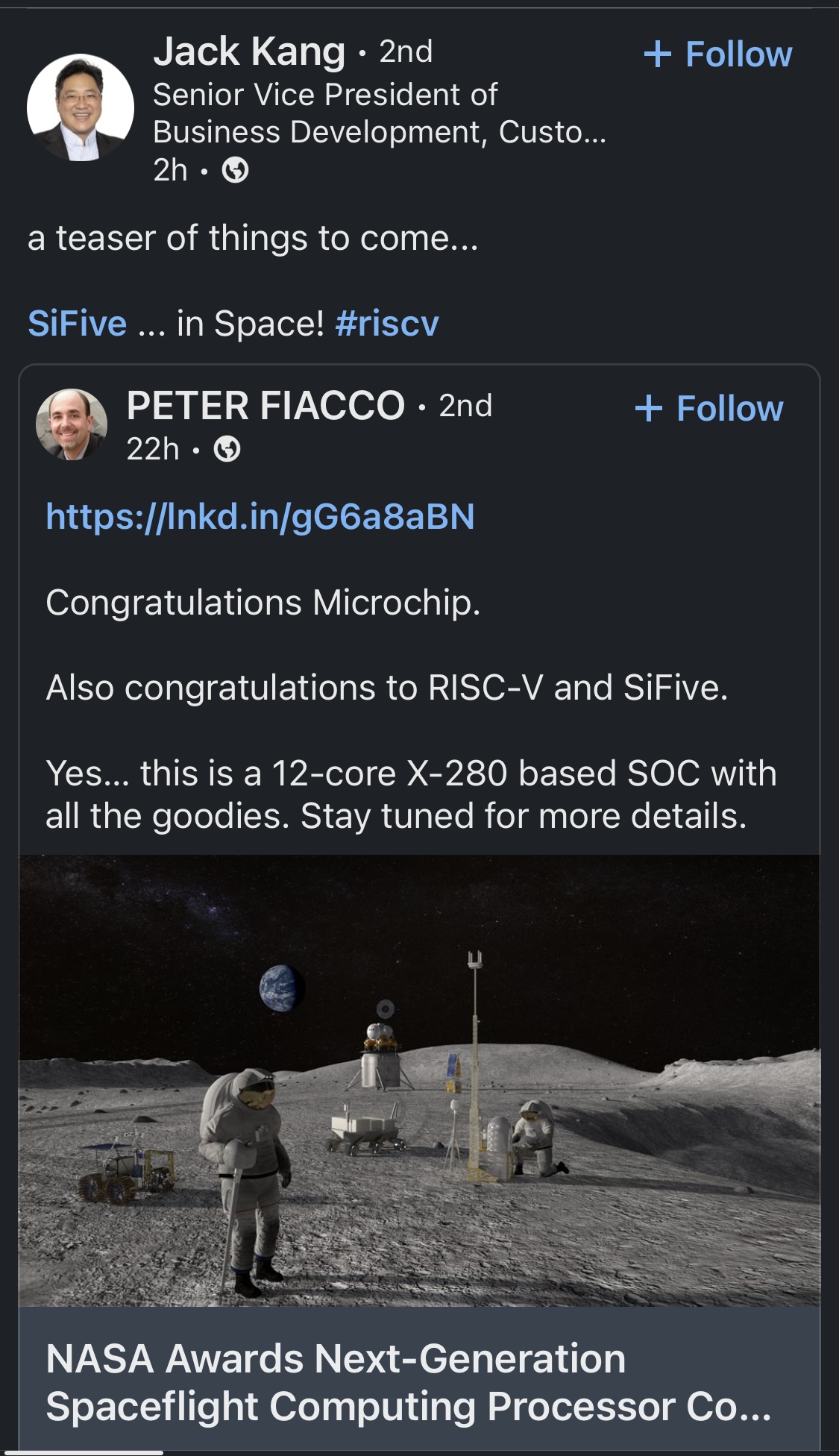Click the "Congratulations Microchip." line
This screenshot has width=839, height=1456.
[x=263, y=603]
